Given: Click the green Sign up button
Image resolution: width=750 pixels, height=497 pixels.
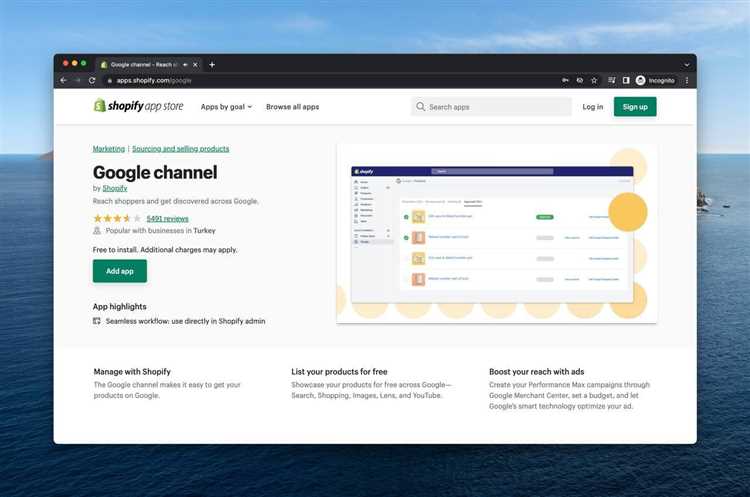Looking at the screenshot, I should [x=635, y=107].
